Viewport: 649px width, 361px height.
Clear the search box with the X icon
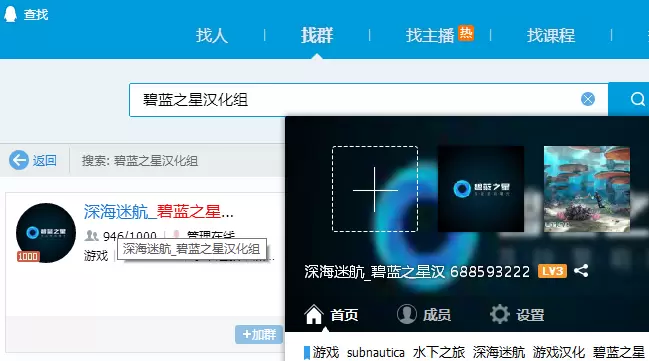[x=588, y=99]
